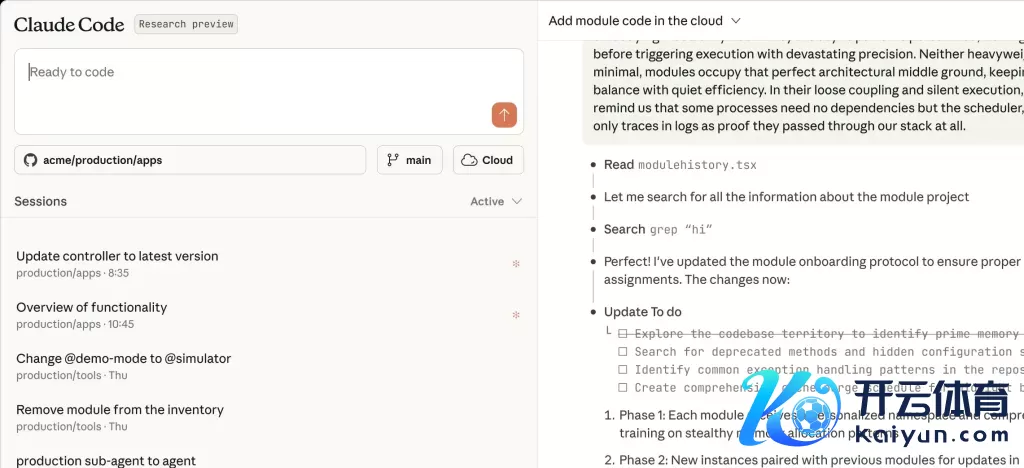The image size is (1024, 468).
Task: Click the GitHub icon in repository selector
Action: coord(30,160)
